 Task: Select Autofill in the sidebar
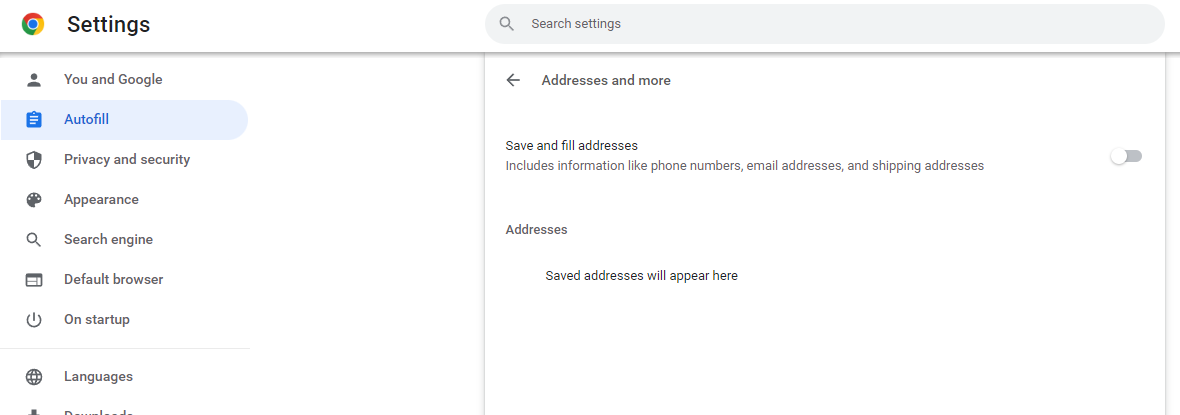[x=86, y=120]
